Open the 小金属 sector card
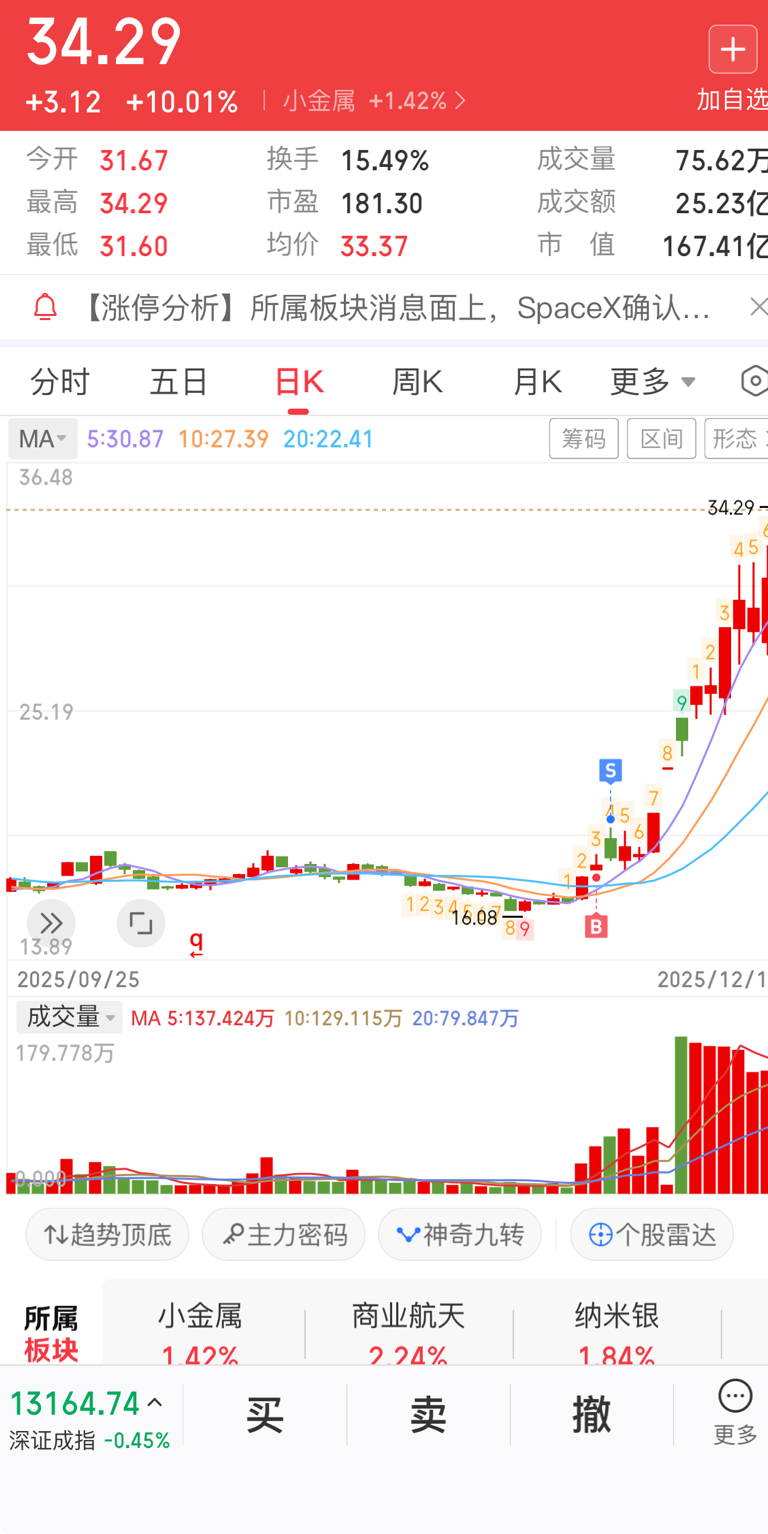The height and width of the screenshot is (1534, 768). [x=200, y=1332]
